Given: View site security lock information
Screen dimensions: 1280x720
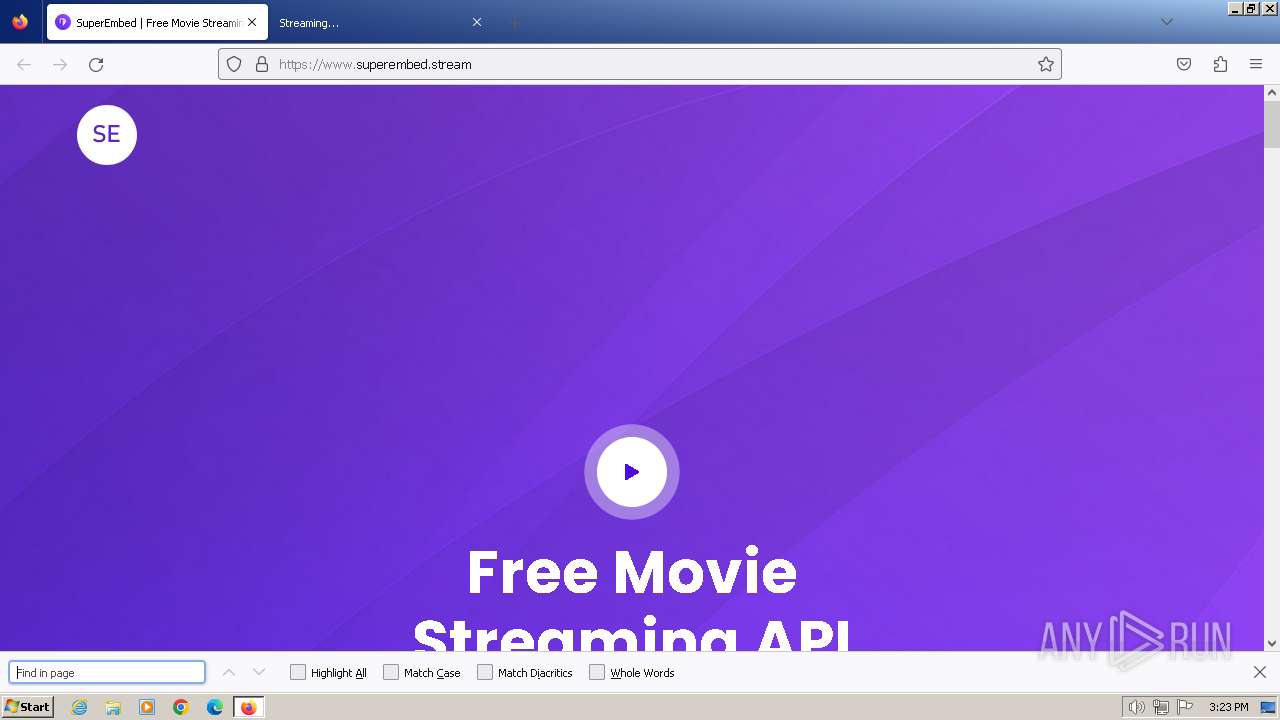Looking at the screenshot, I should [262, 64].
